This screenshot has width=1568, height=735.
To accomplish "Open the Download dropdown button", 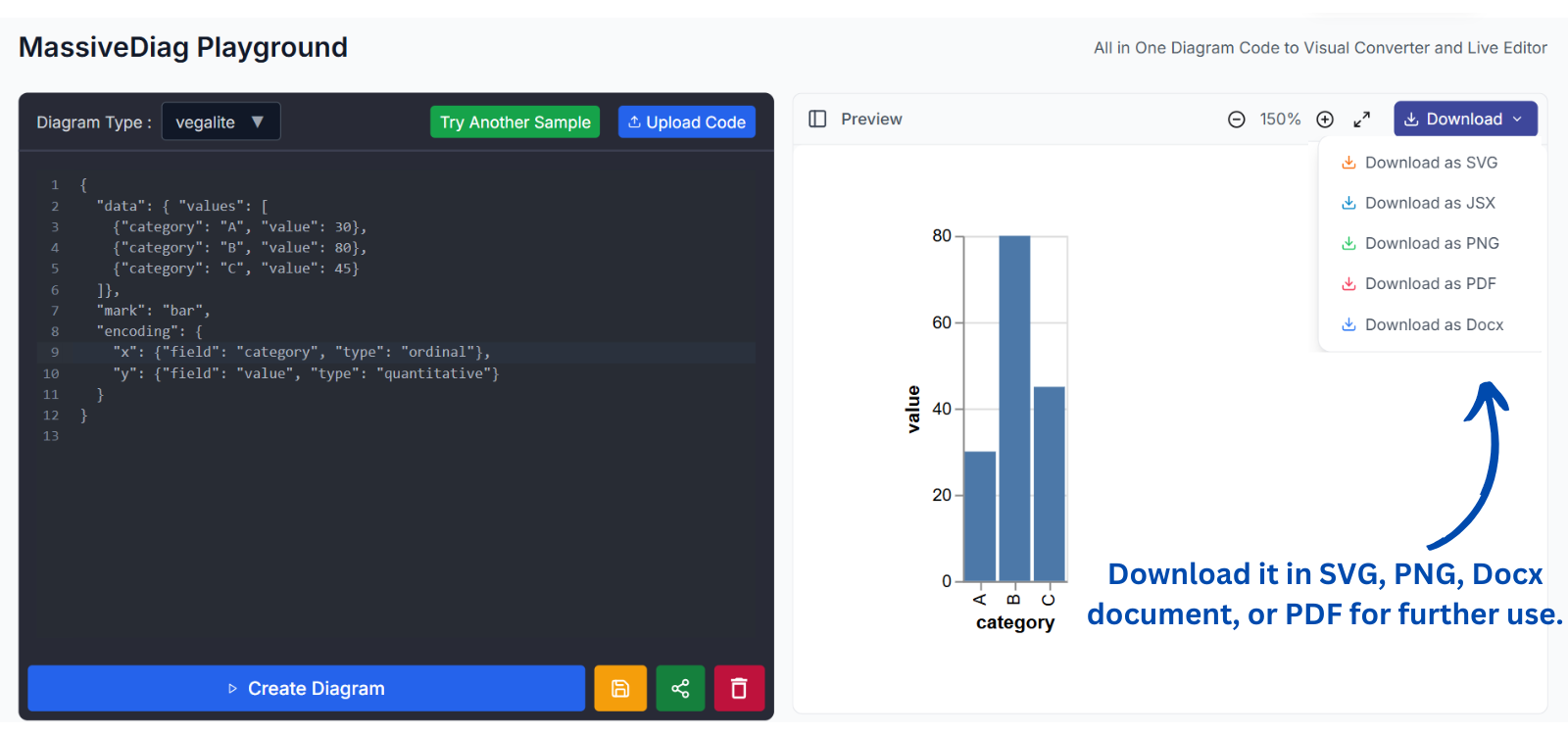I will coord(1465,119).
